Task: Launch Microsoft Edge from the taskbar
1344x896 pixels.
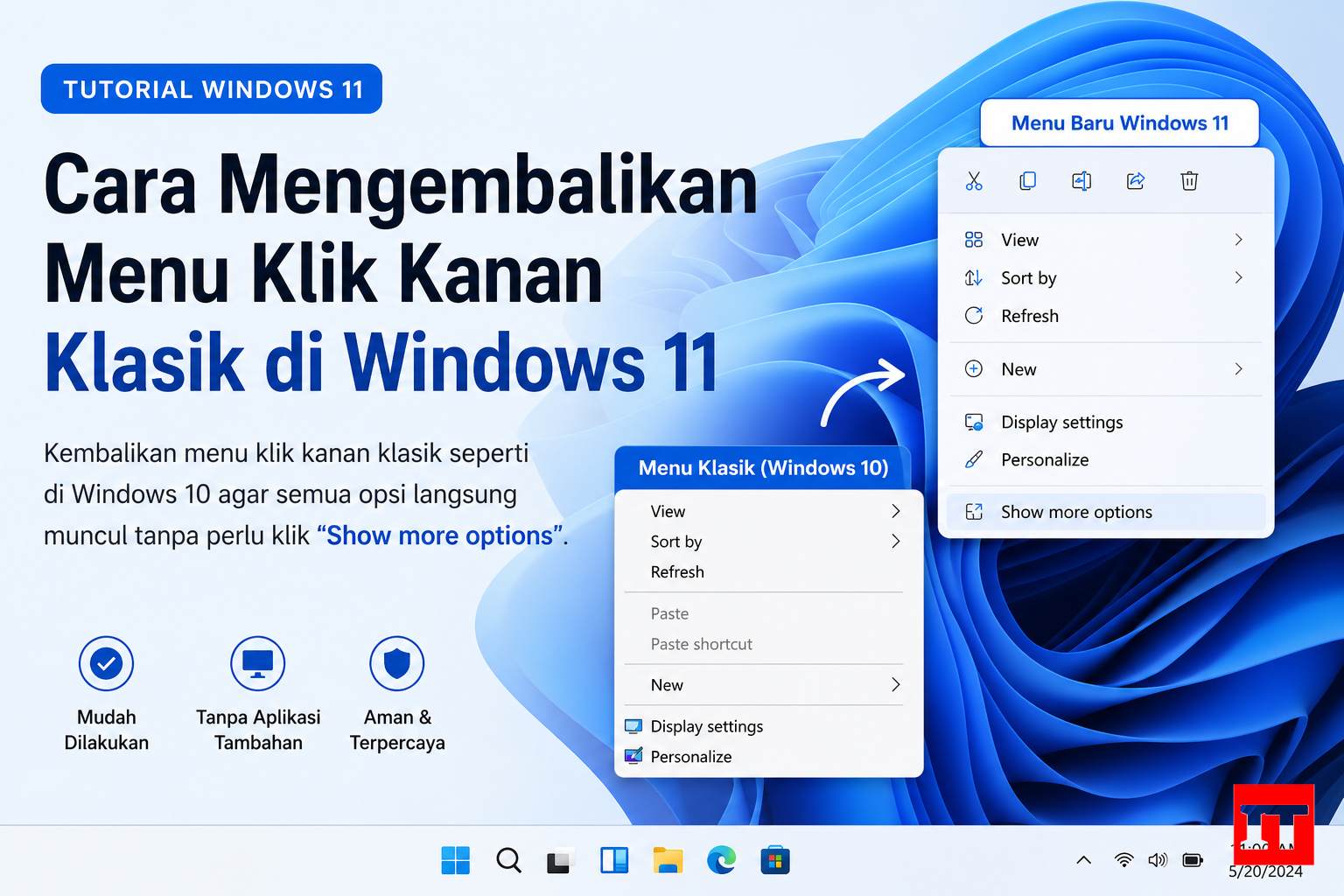Action: click(x=722, y=860)
